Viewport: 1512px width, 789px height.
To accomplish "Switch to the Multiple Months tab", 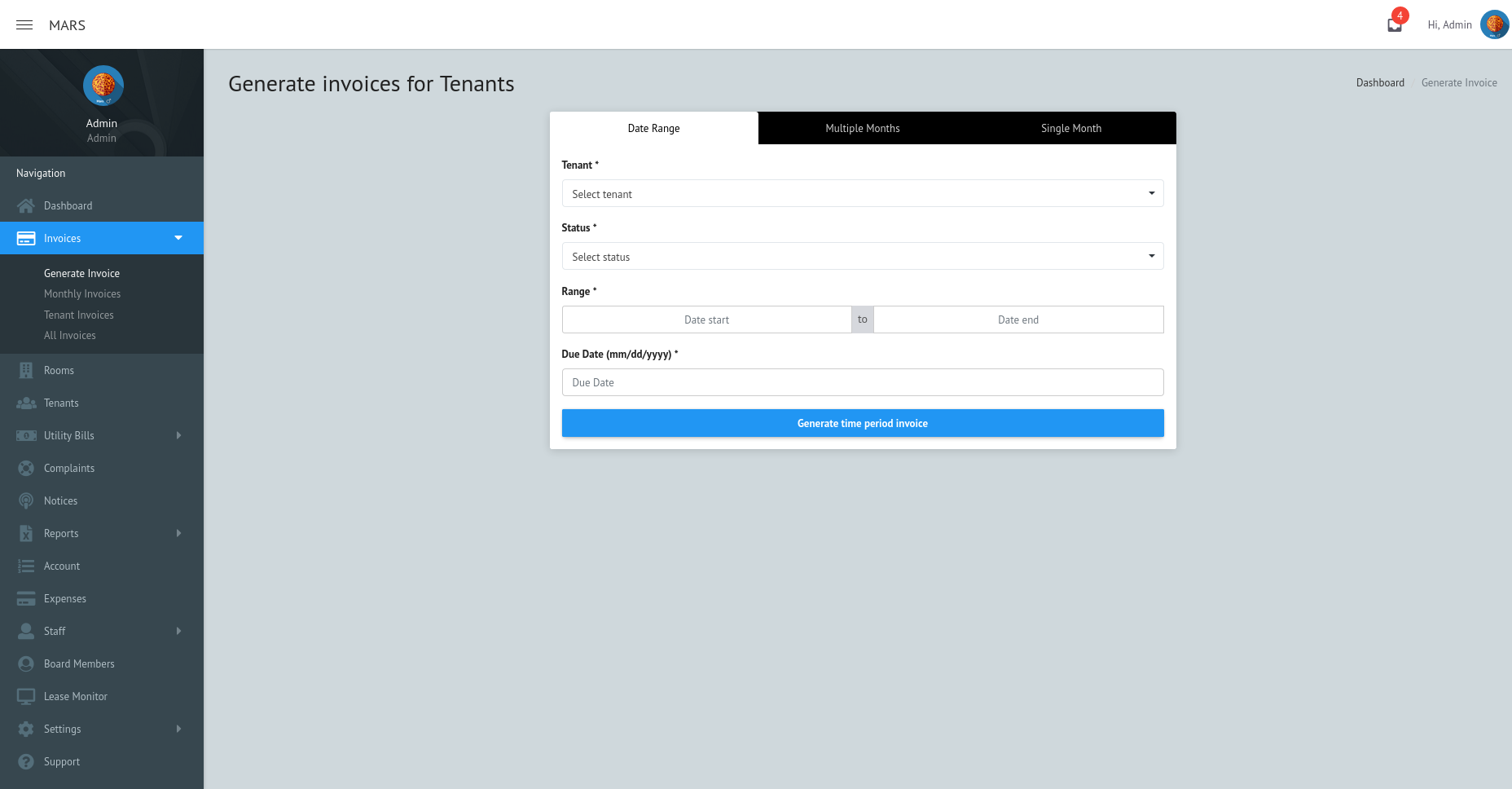I will click(x=862, y=128).
